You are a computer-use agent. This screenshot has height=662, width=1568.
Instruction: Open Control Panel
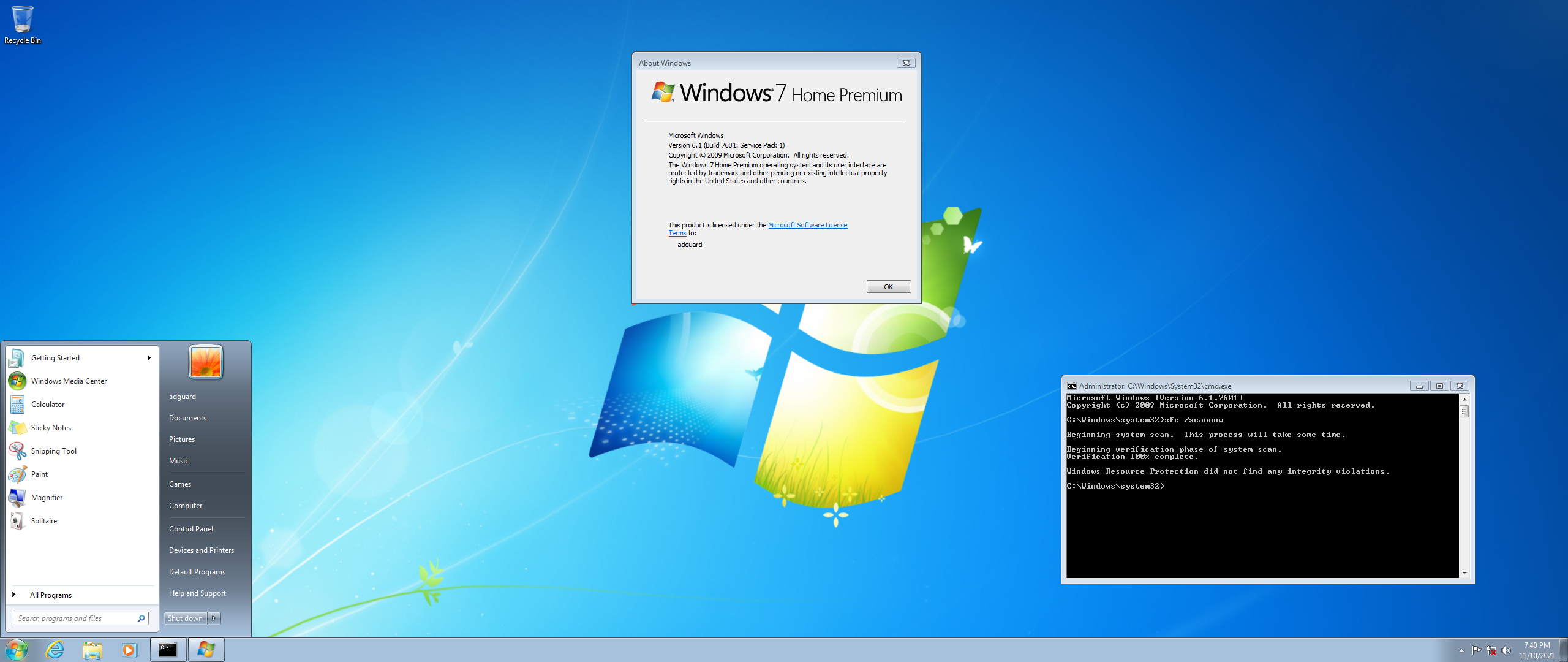(191, 529)
